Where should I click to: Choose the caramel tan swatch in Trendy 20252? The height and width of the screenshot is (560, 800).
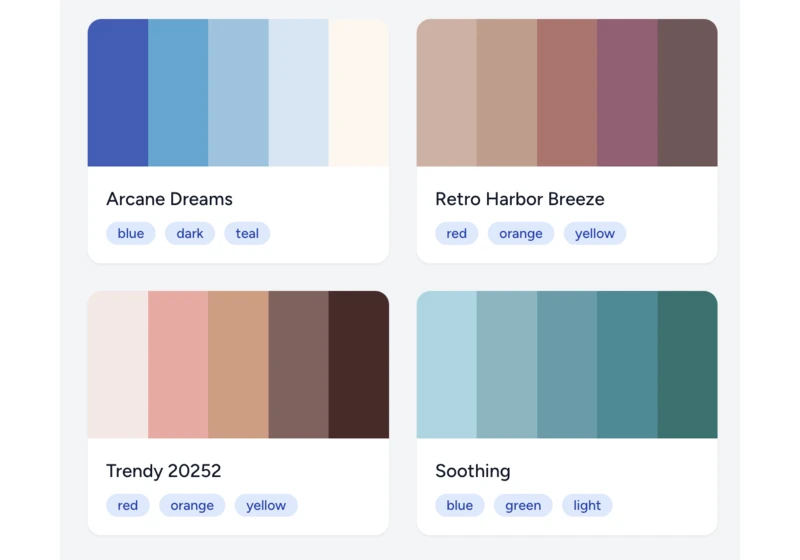tap(238, 365)
